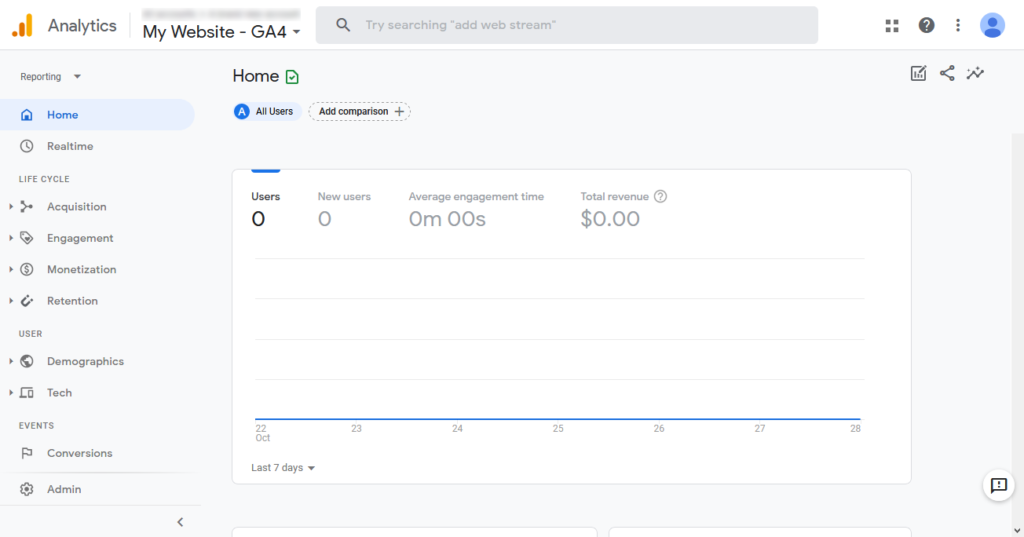Go to the Realtime report
This screenshot has width=1024, height=537.
click(70, 146)
